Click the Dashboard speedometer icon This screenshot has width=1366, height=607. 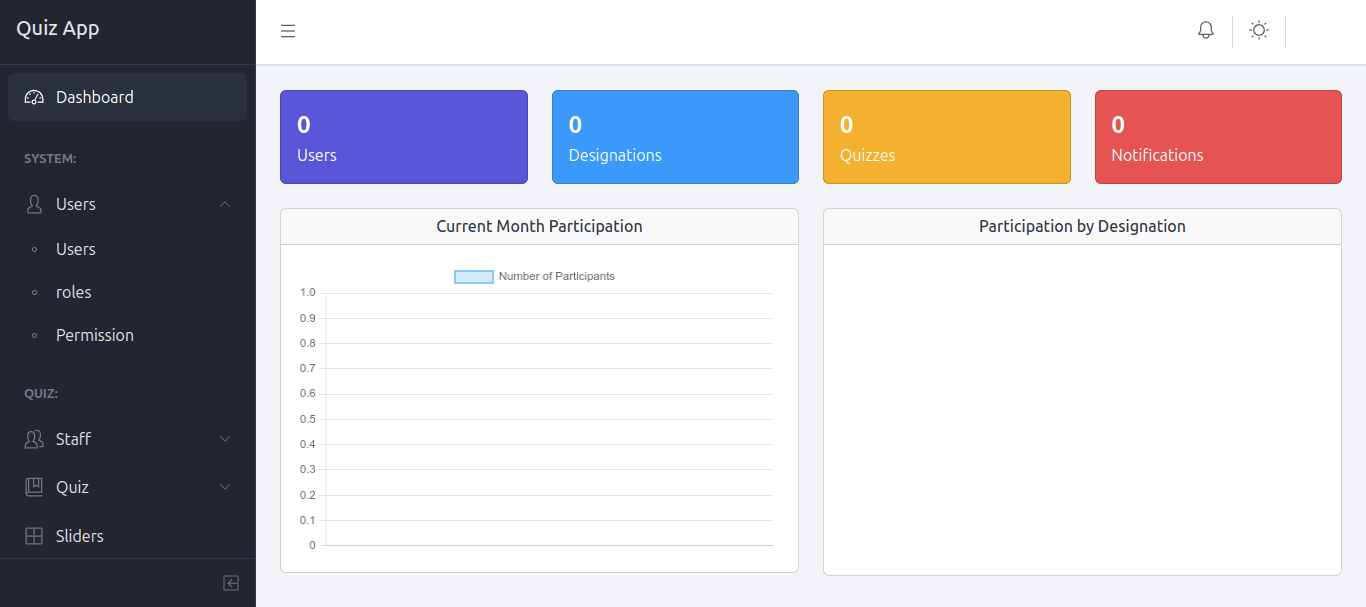point(34,97)
